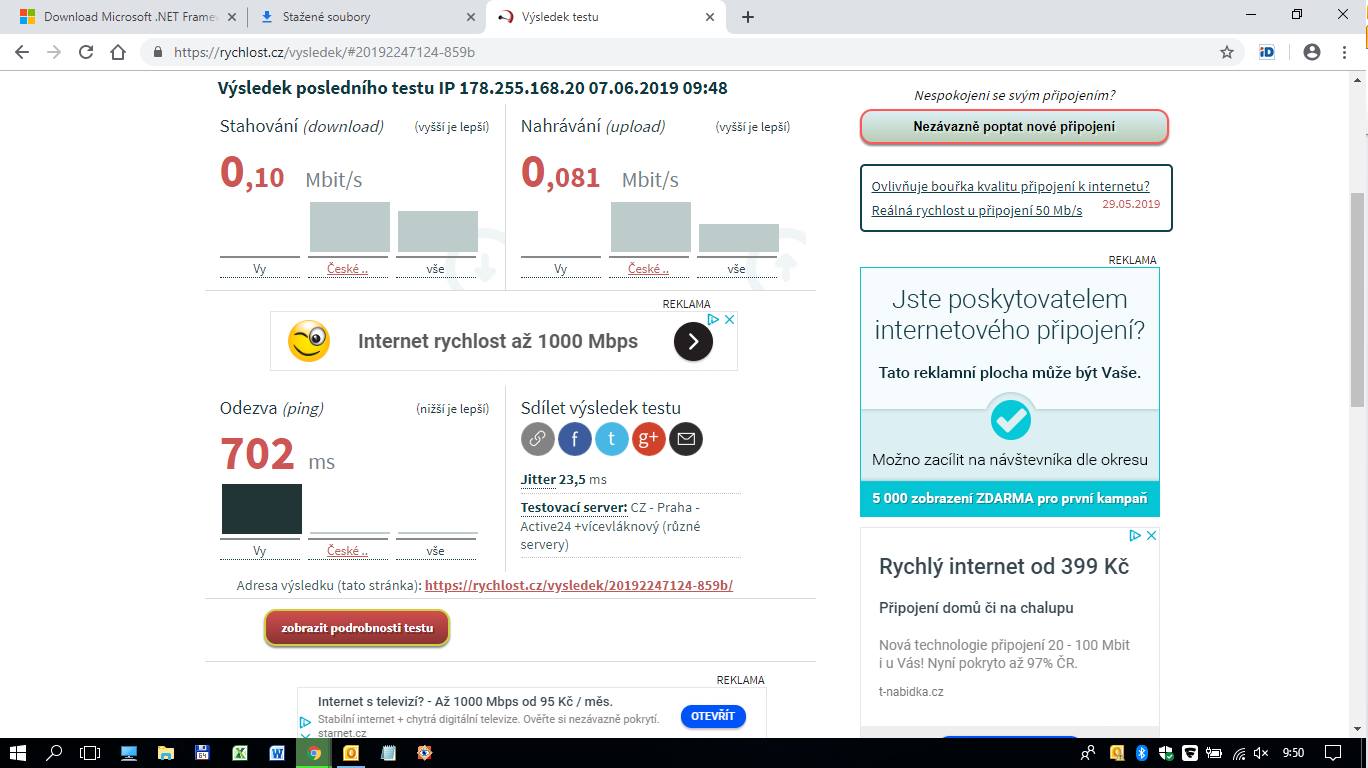Open Excel from the Windows taskbar

(x=240, y=753)
